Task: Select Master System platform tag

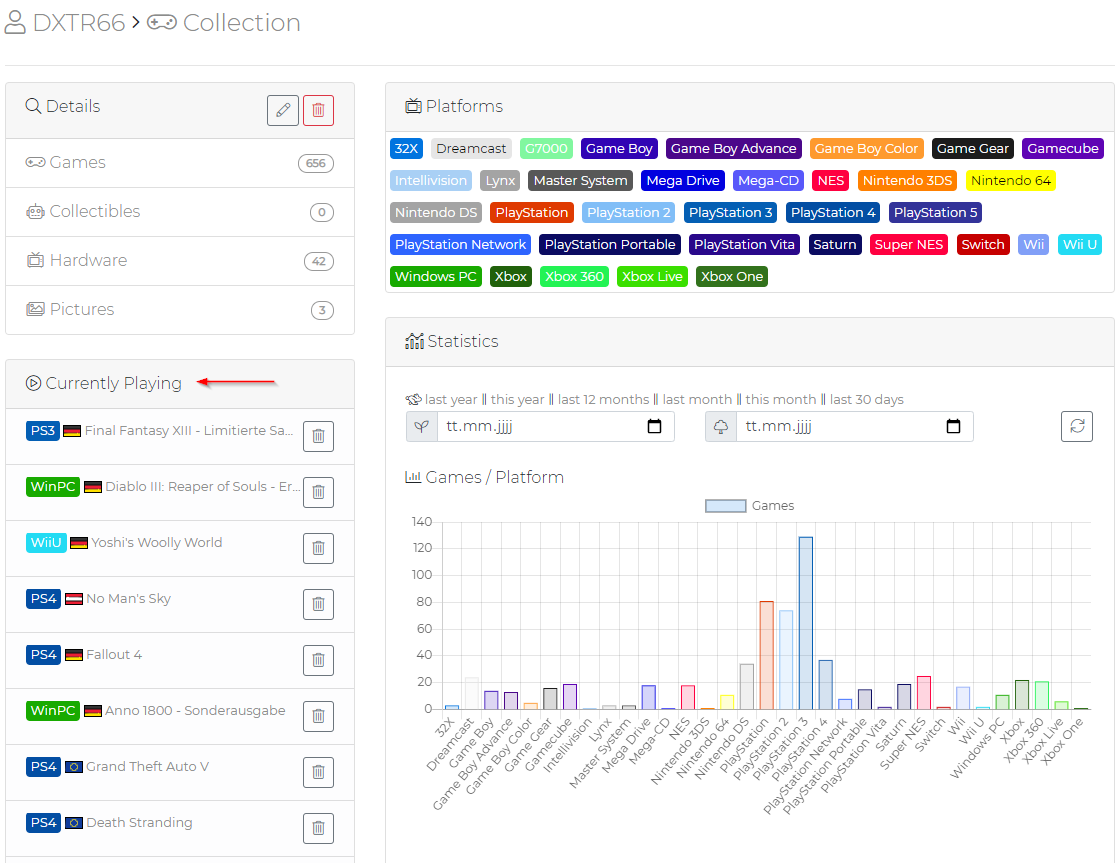Action: [x=581, y=181]
